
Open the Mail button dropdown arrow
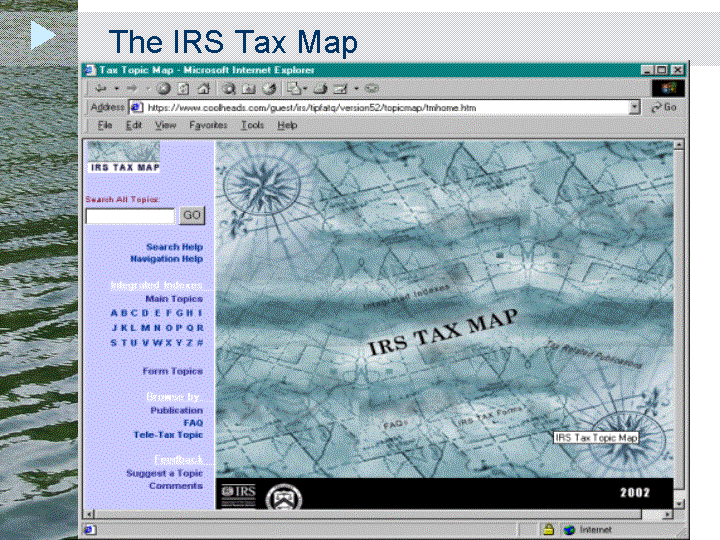305,88
